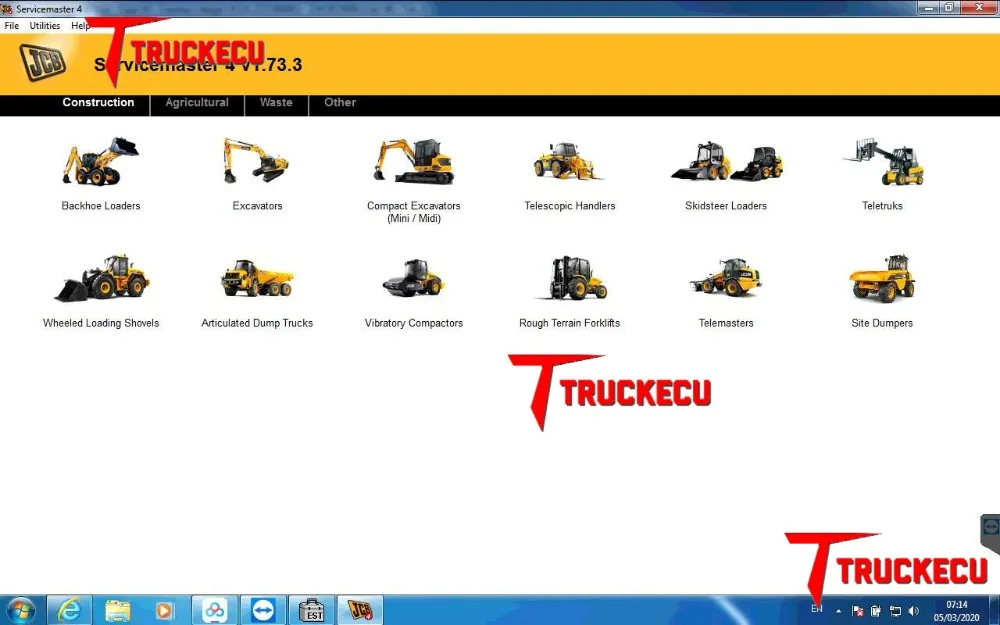Open the blue cloud app taskbar icon
Screen dimensions: 1000x625
point(214,611)
